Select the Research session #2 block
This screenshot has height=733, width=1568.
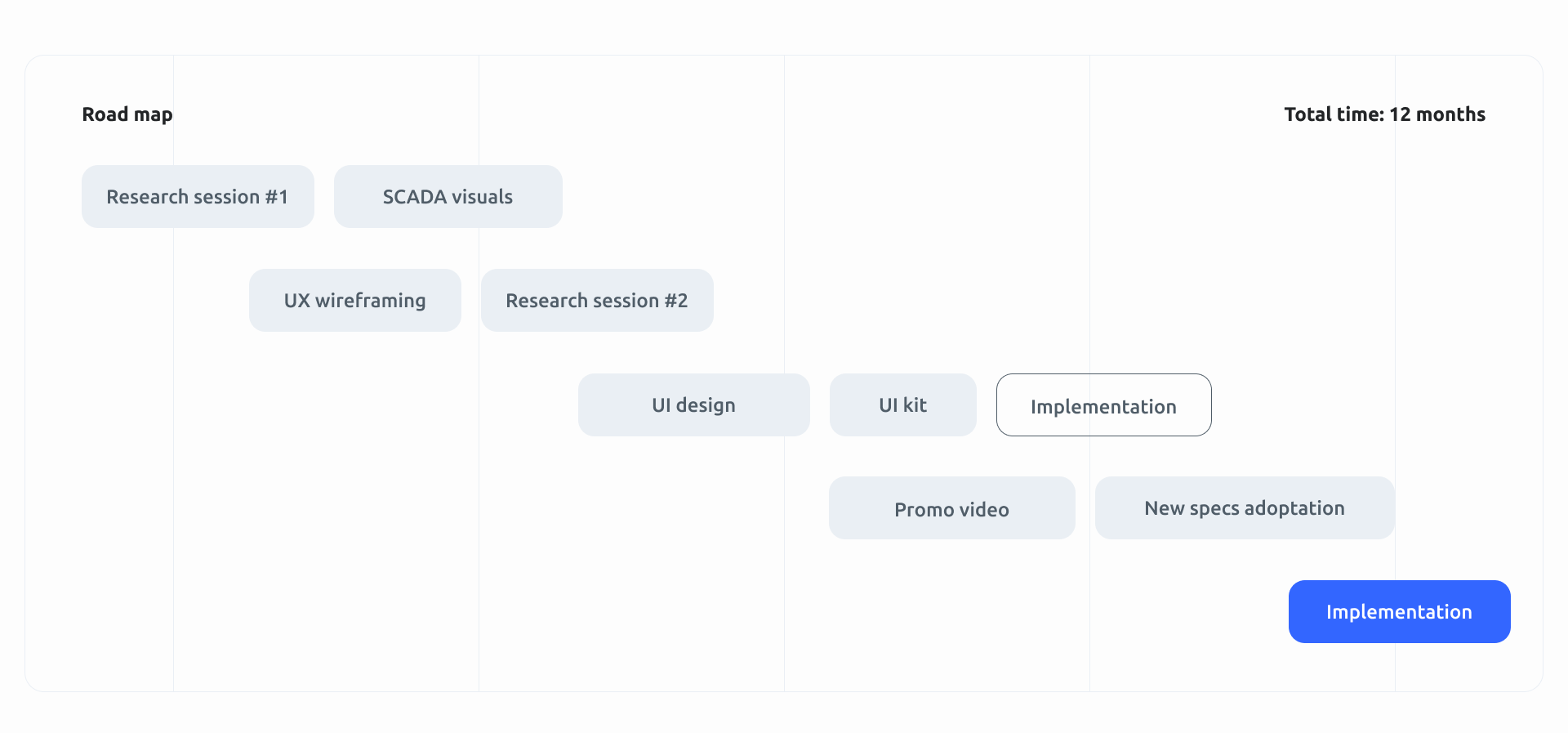[x=596, y=301]
